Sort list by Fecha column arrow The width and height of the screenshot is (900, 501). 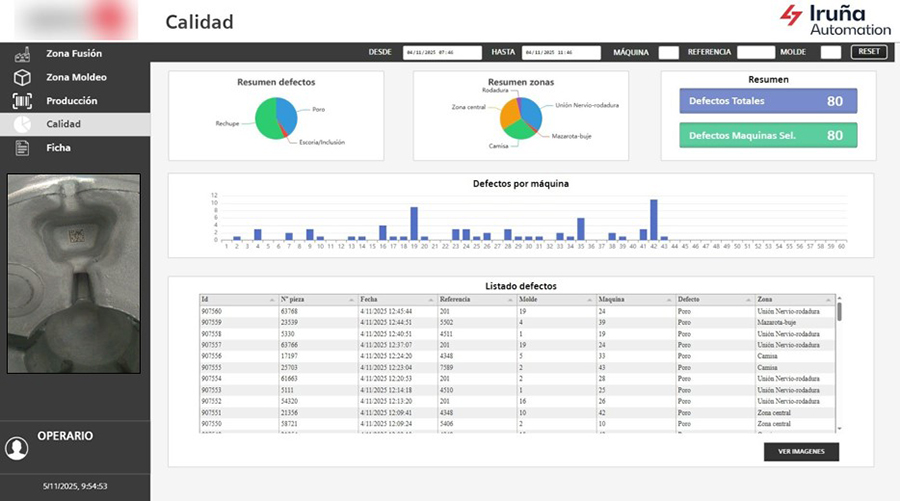click(x=431, y=300)
